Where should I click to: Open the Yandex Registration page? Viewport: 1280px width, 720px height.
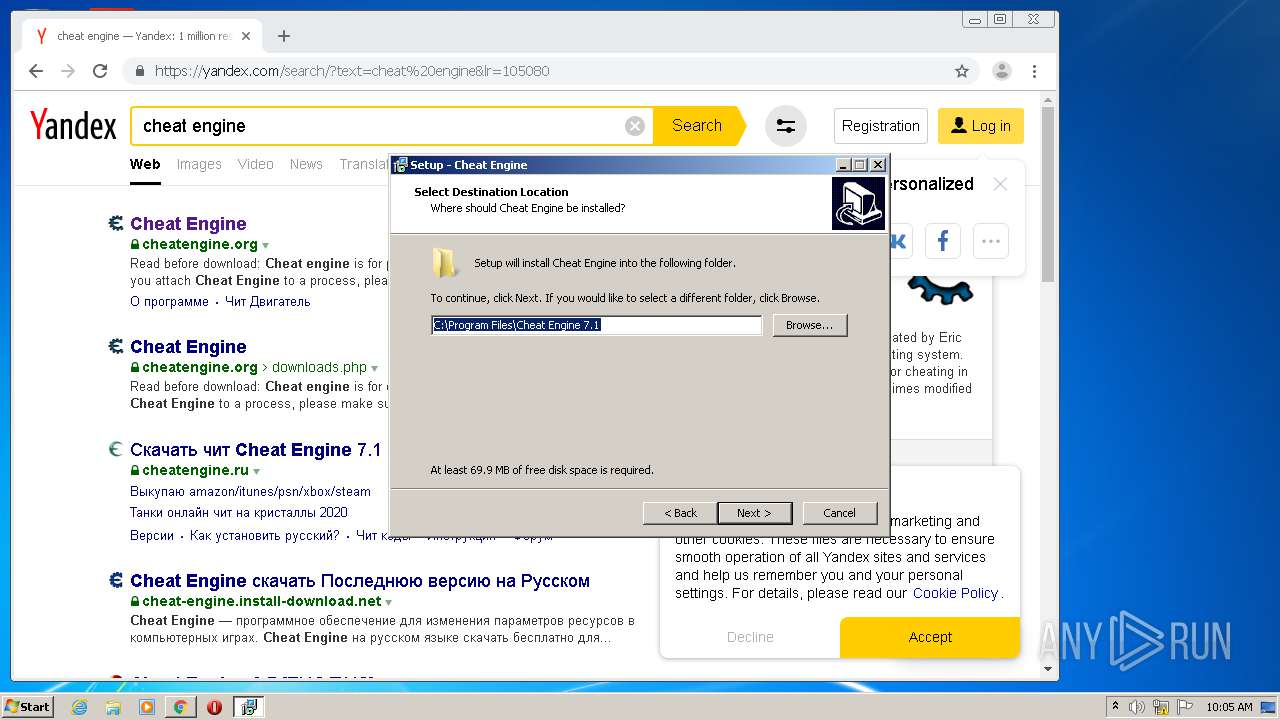pos(880,126)
